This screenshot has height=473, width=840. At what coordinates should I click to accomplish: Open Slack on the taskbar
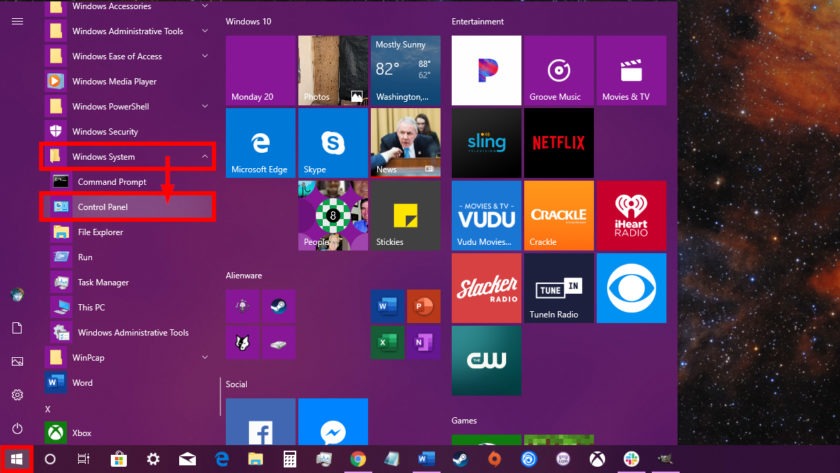(x=631, y=459)
